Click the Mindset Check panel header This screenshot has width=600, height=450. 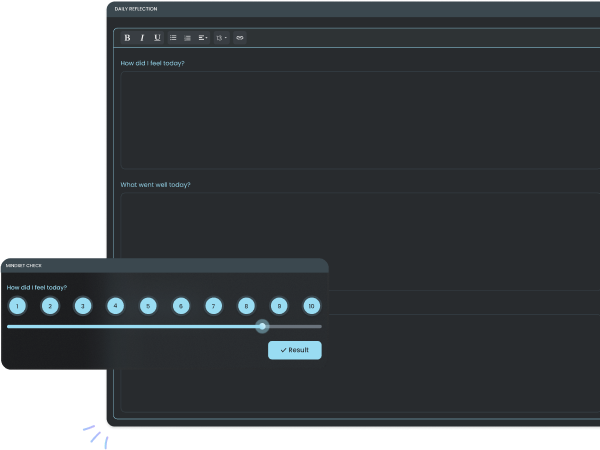[x=164, y=266]
